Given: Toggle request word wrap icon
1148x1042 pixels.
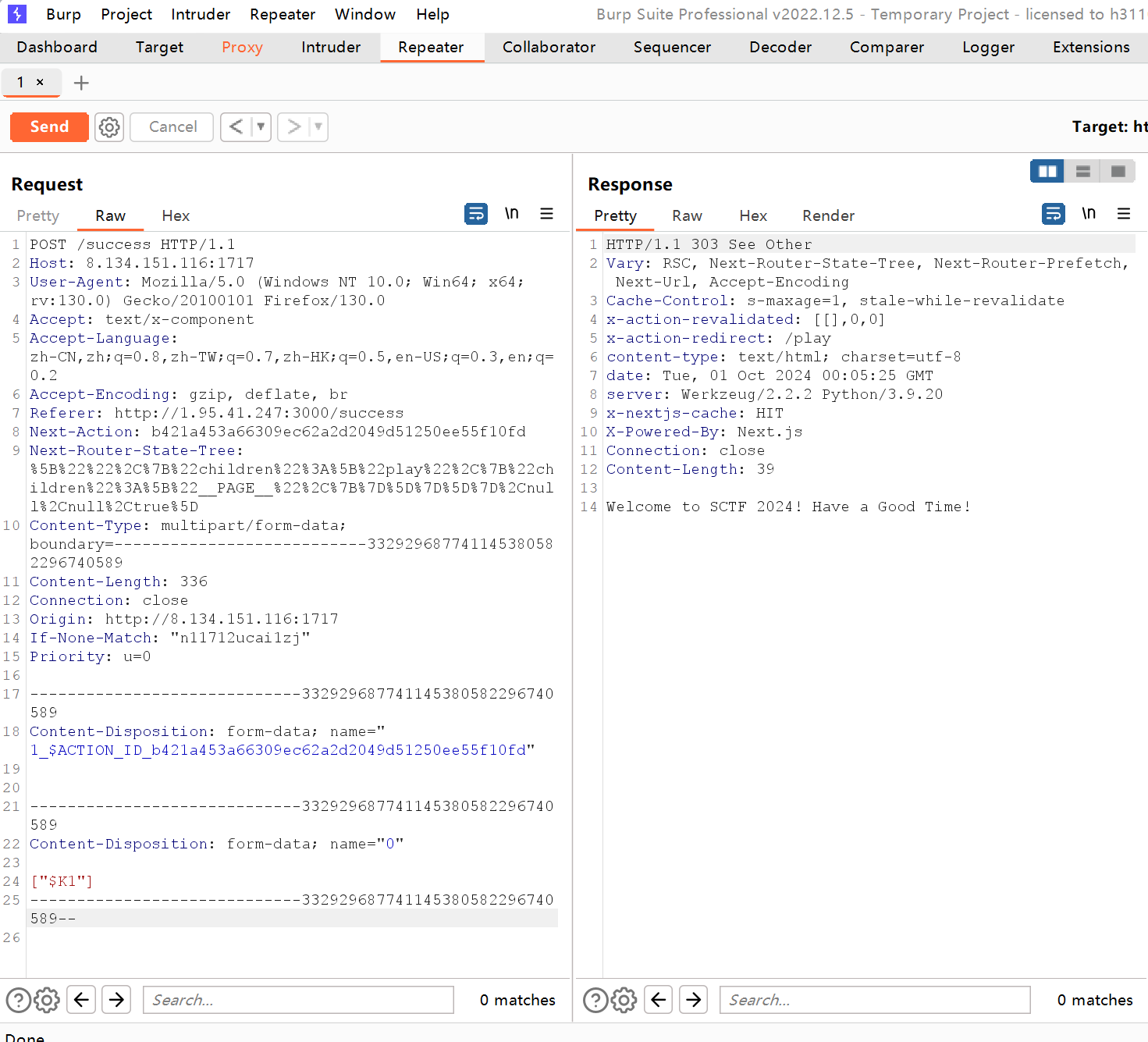Looking at the screenshot, I should tap(476, 214).
